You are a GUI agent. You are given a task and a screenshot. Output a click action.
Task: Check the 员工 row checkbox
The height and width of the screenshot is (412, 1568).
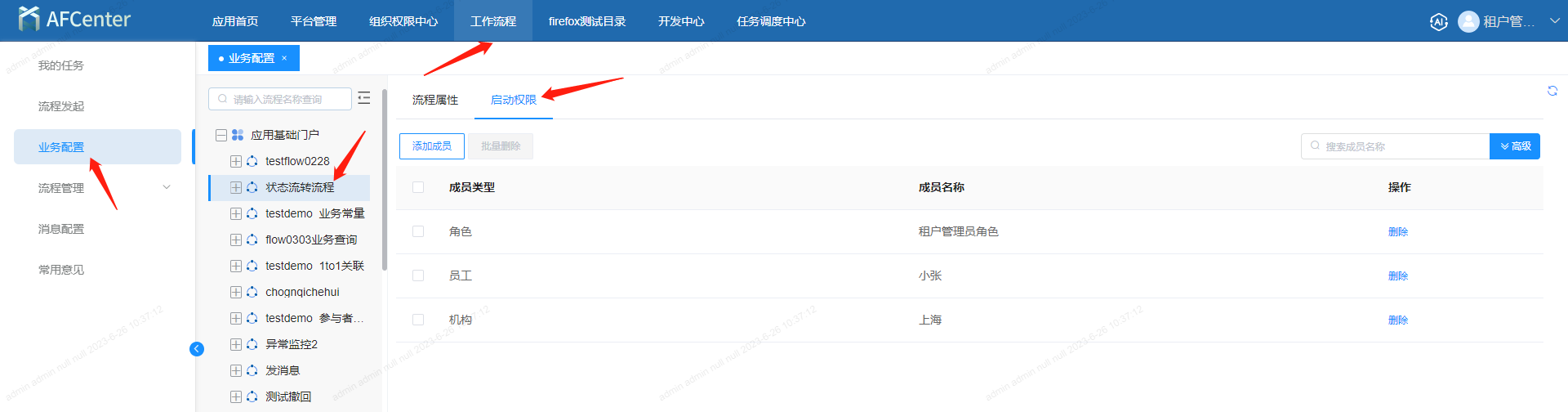418,275
